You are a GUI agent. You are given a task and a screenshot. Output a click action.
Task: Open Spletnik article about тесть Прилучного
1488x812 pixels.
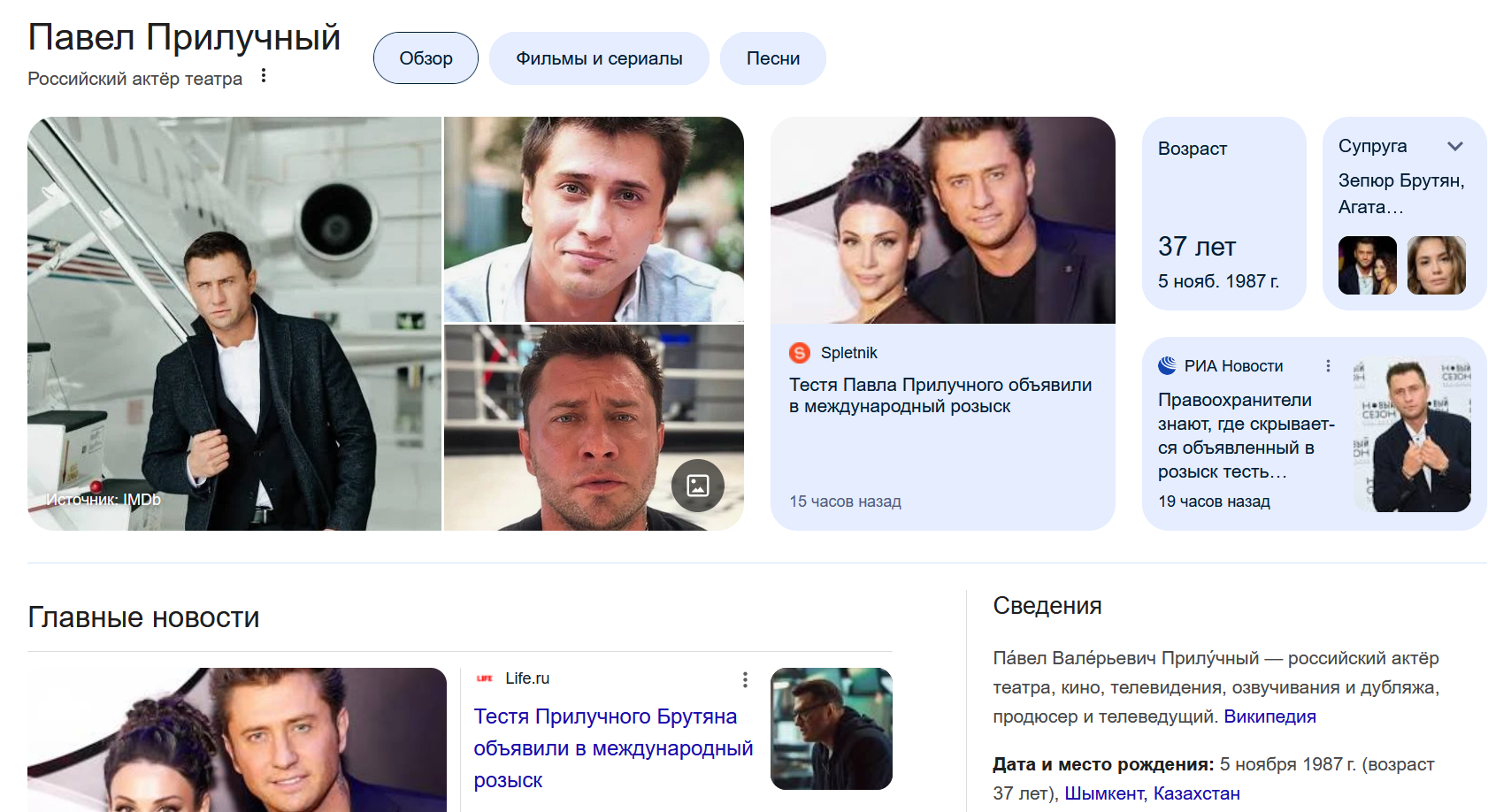point(940,395)
